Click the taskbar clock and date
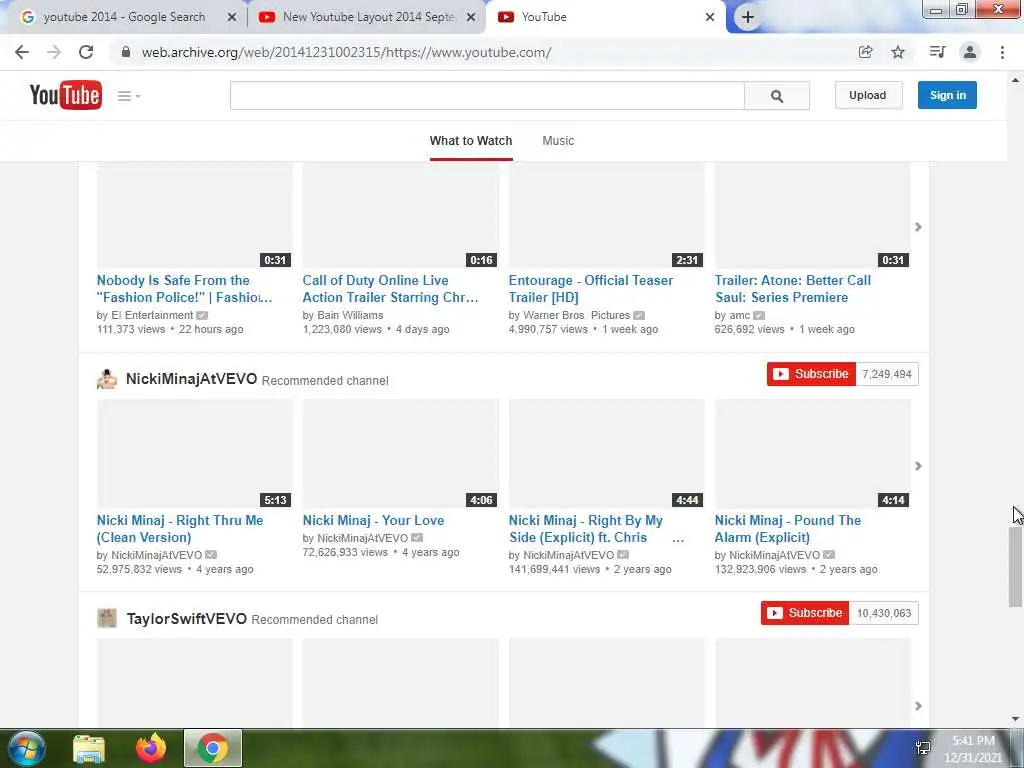The image size is (1024, 768). (973, 749)
